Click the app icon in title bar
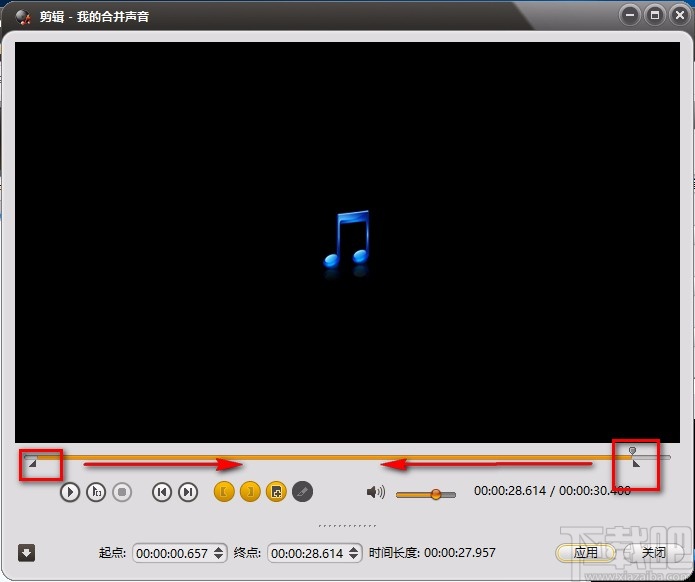The image size is (695, 582). [23, 17]
